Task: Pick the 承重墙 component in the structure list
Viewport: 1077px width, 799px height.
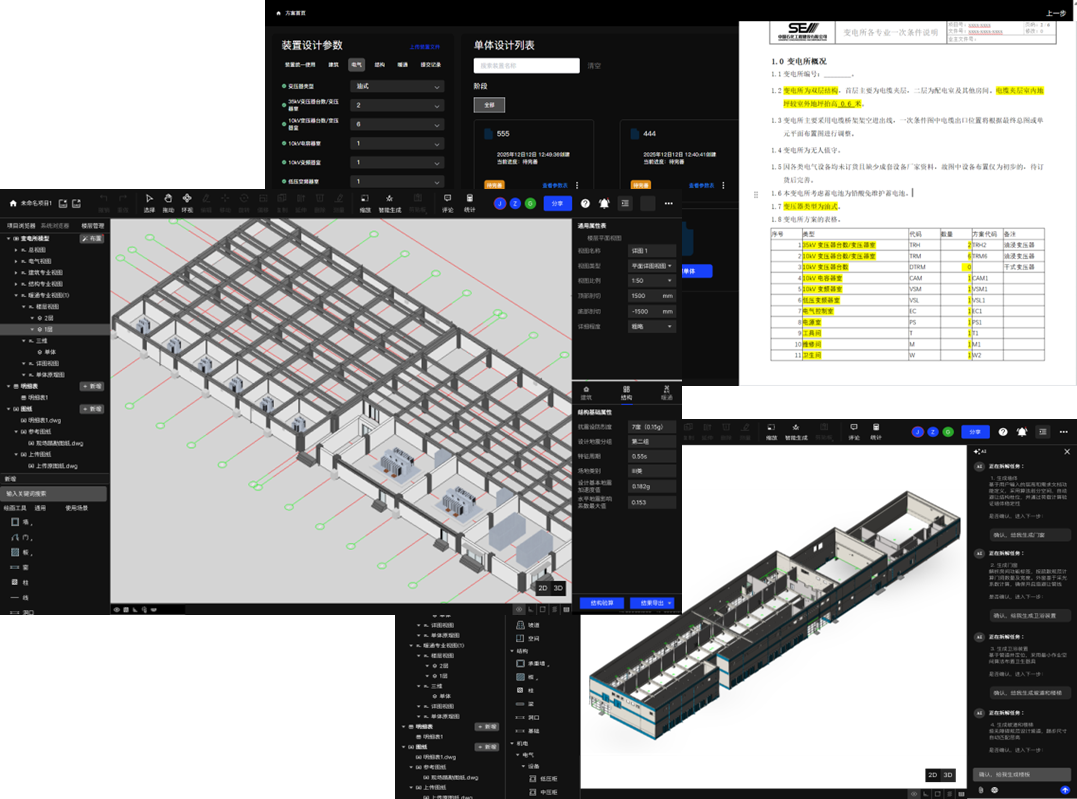Action: coord(533,663)
